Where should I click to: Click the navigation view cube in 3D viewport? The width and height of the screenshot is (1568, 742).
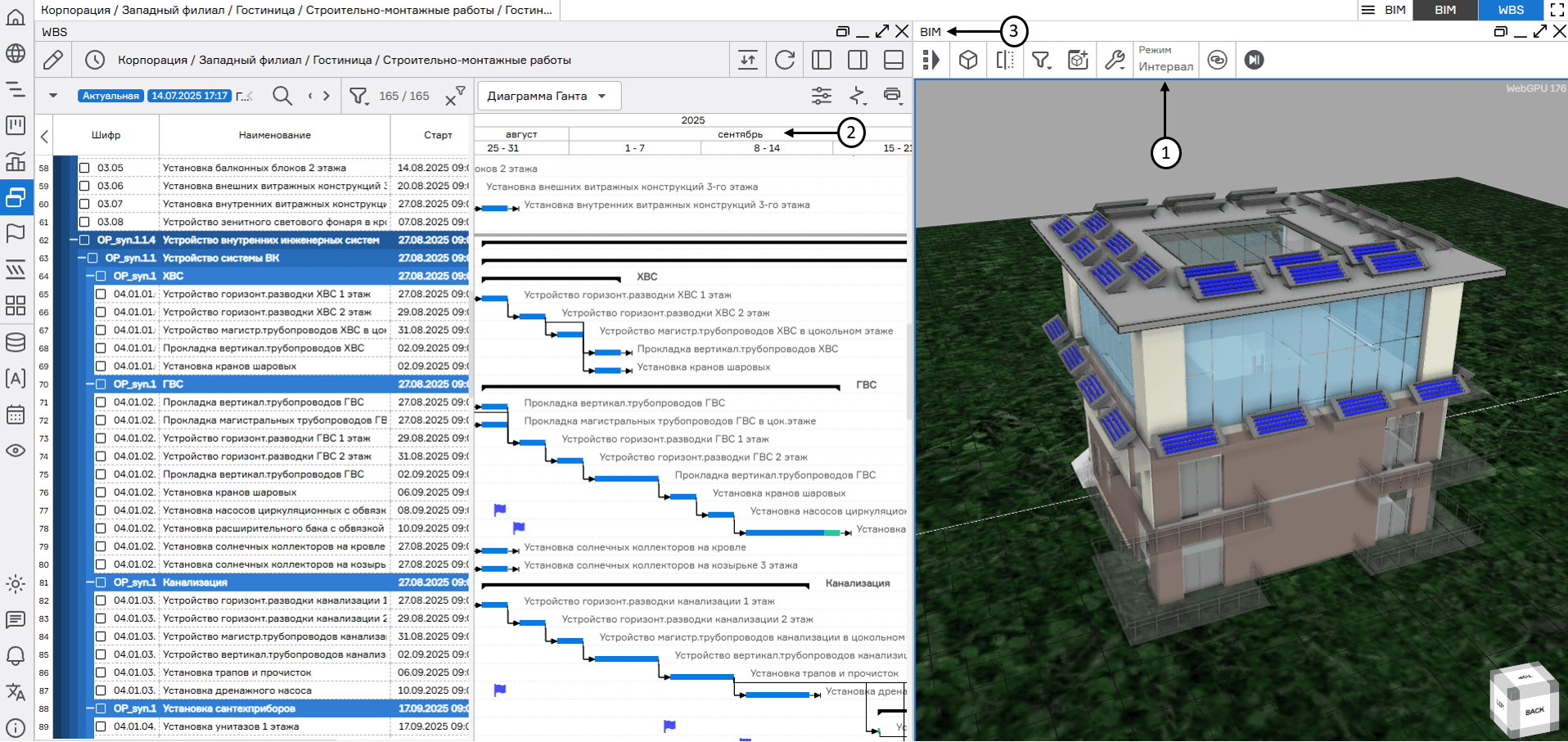pos(1524,700)
